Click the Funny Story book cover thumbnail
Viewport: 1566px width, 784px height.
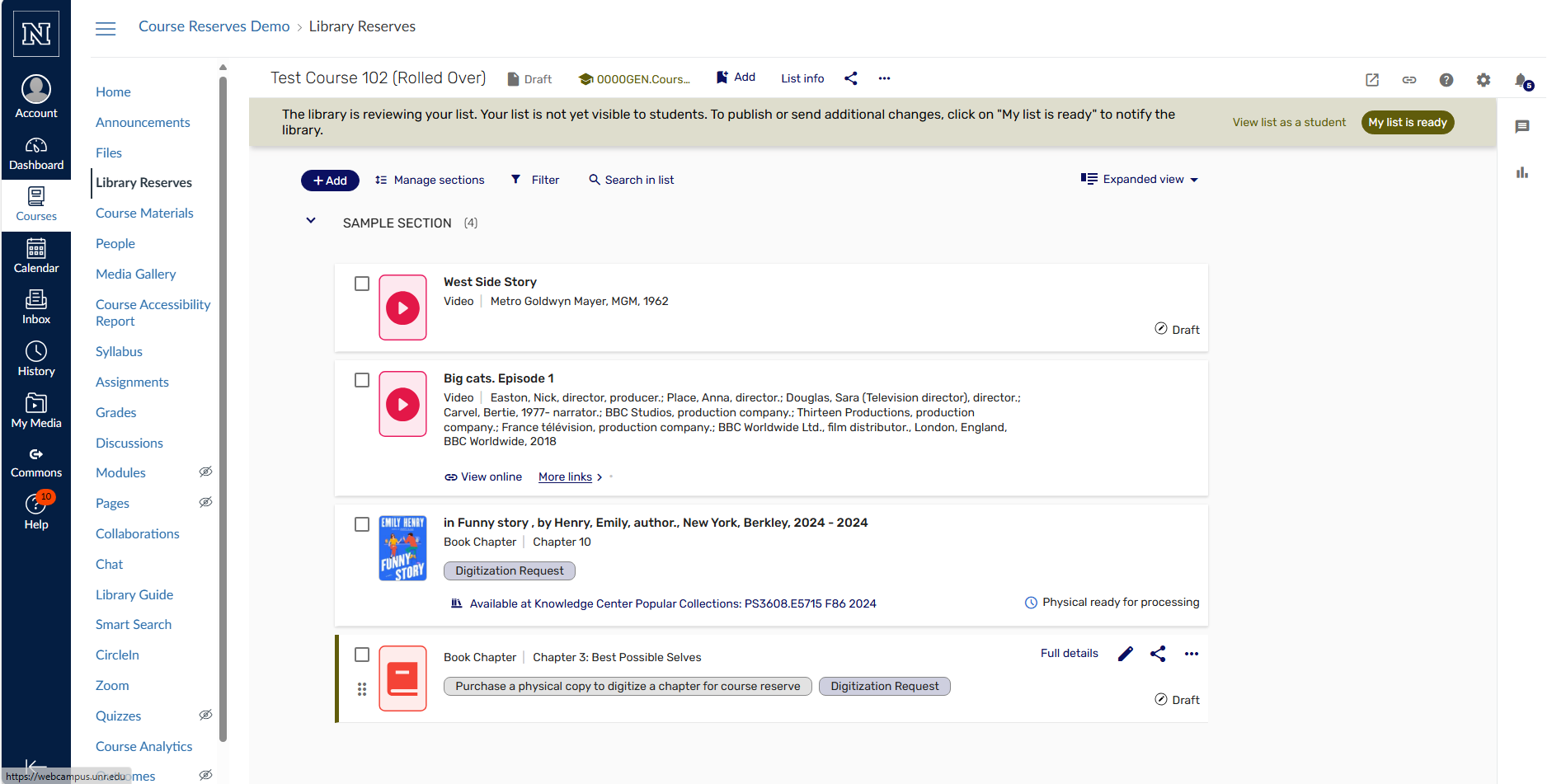click(402, 548)
